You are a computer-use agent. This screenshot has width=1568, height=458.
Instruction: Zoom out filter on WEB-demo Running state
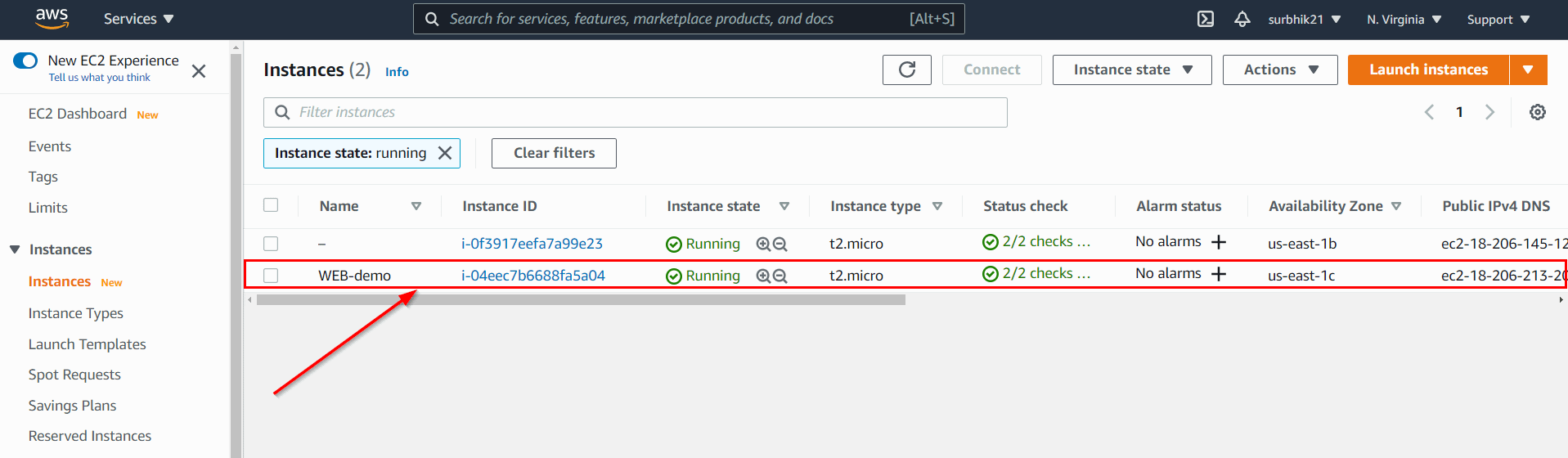780,276
